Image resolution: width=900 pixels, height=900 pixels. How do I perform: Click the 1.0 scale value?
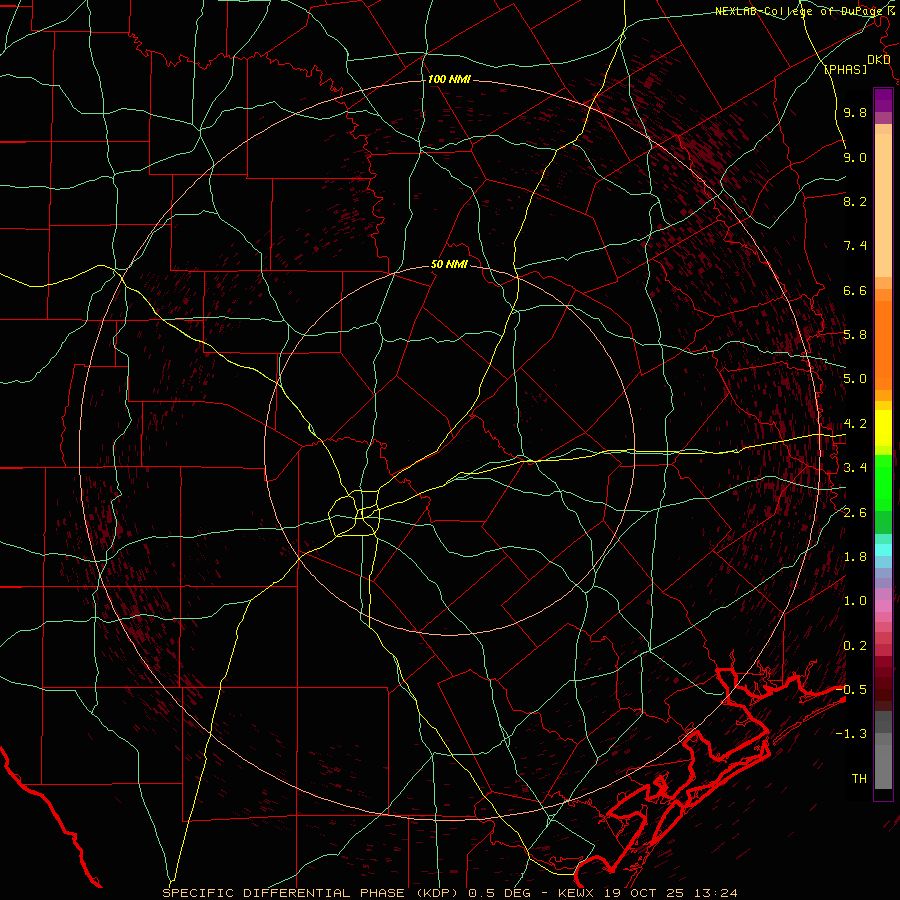(855, 601)
